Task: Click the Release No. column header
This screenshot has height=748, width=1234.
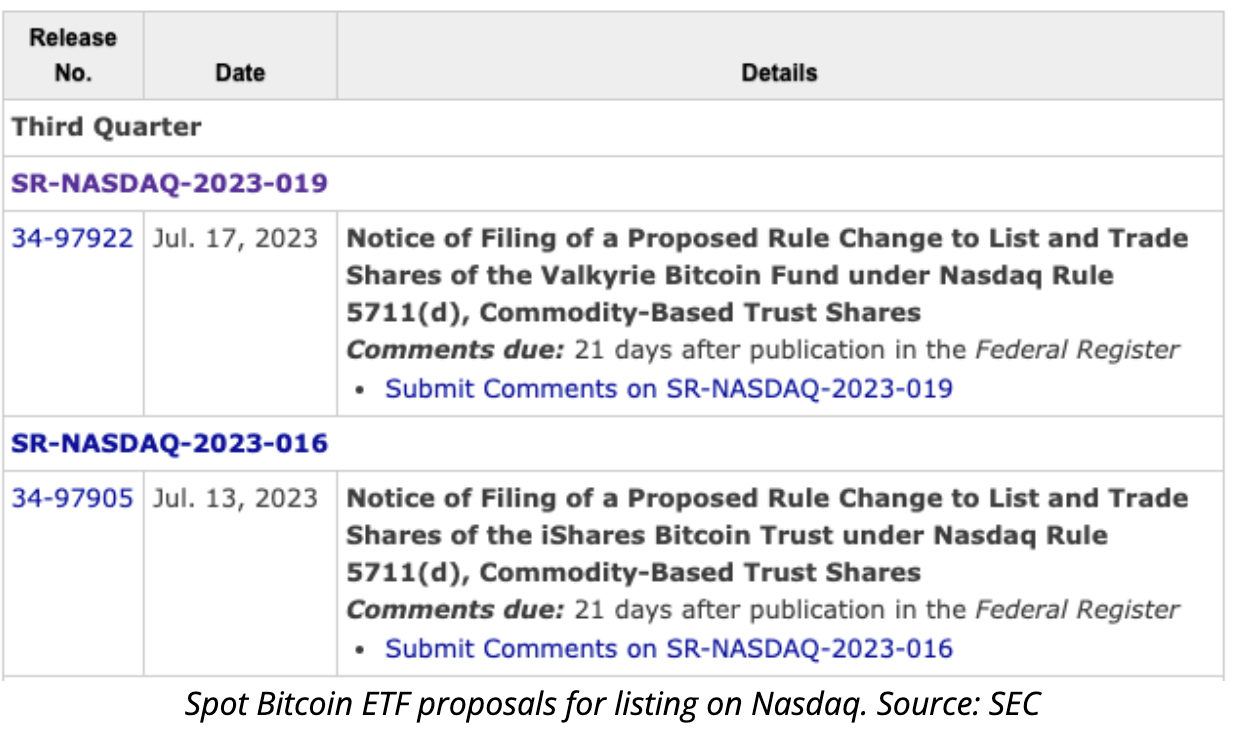Action: [73, 55]
